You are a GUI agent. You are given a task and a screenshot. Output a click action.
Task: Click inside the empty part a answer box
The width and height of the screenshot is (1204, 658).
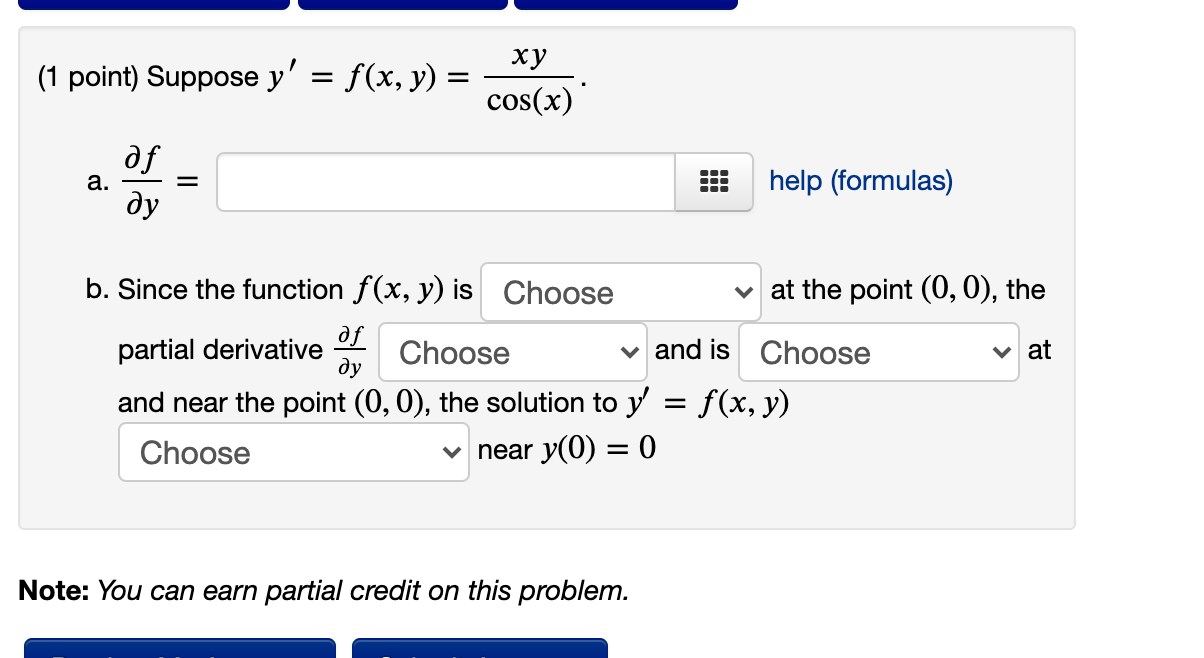pyautogui.click(x=445, y=181)
